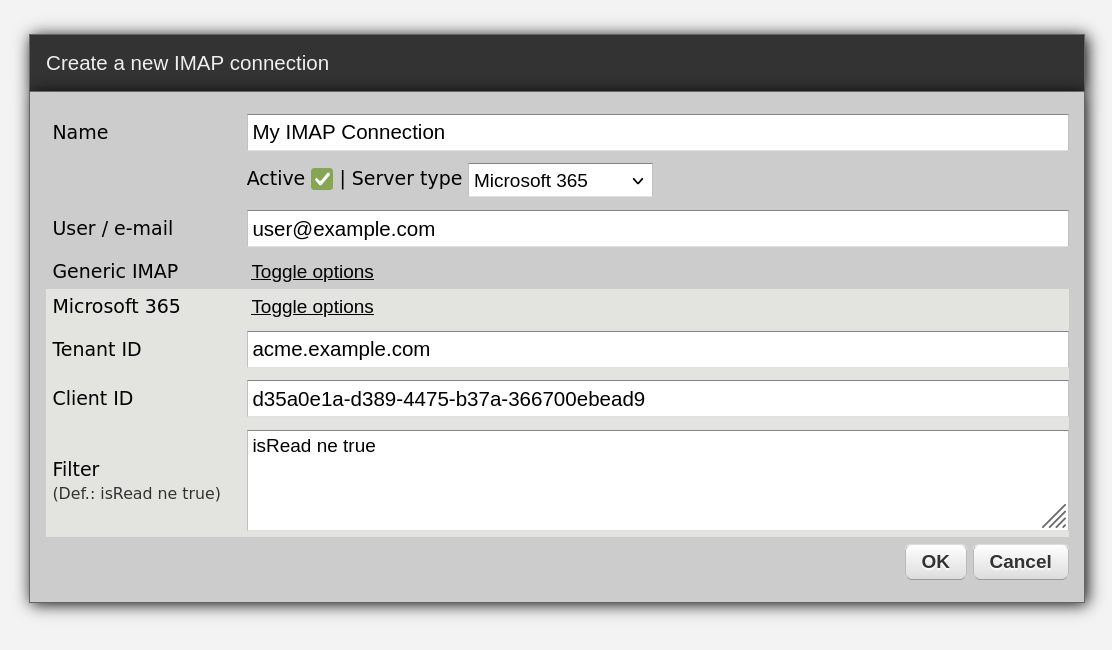Click the "Microsoft 365" section label
Image resolution: width=1112 pixels, height=650 pixels.
116,307
